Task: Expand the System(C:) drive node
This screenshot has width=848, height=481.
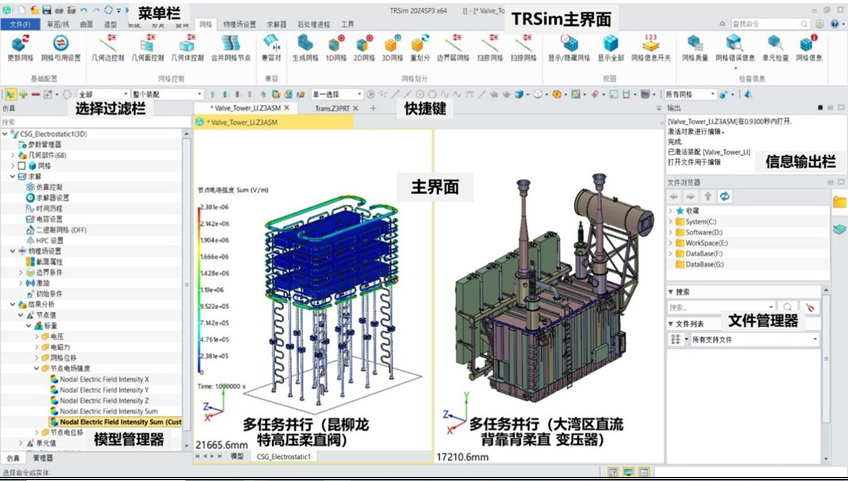Action: coord(672,221)
